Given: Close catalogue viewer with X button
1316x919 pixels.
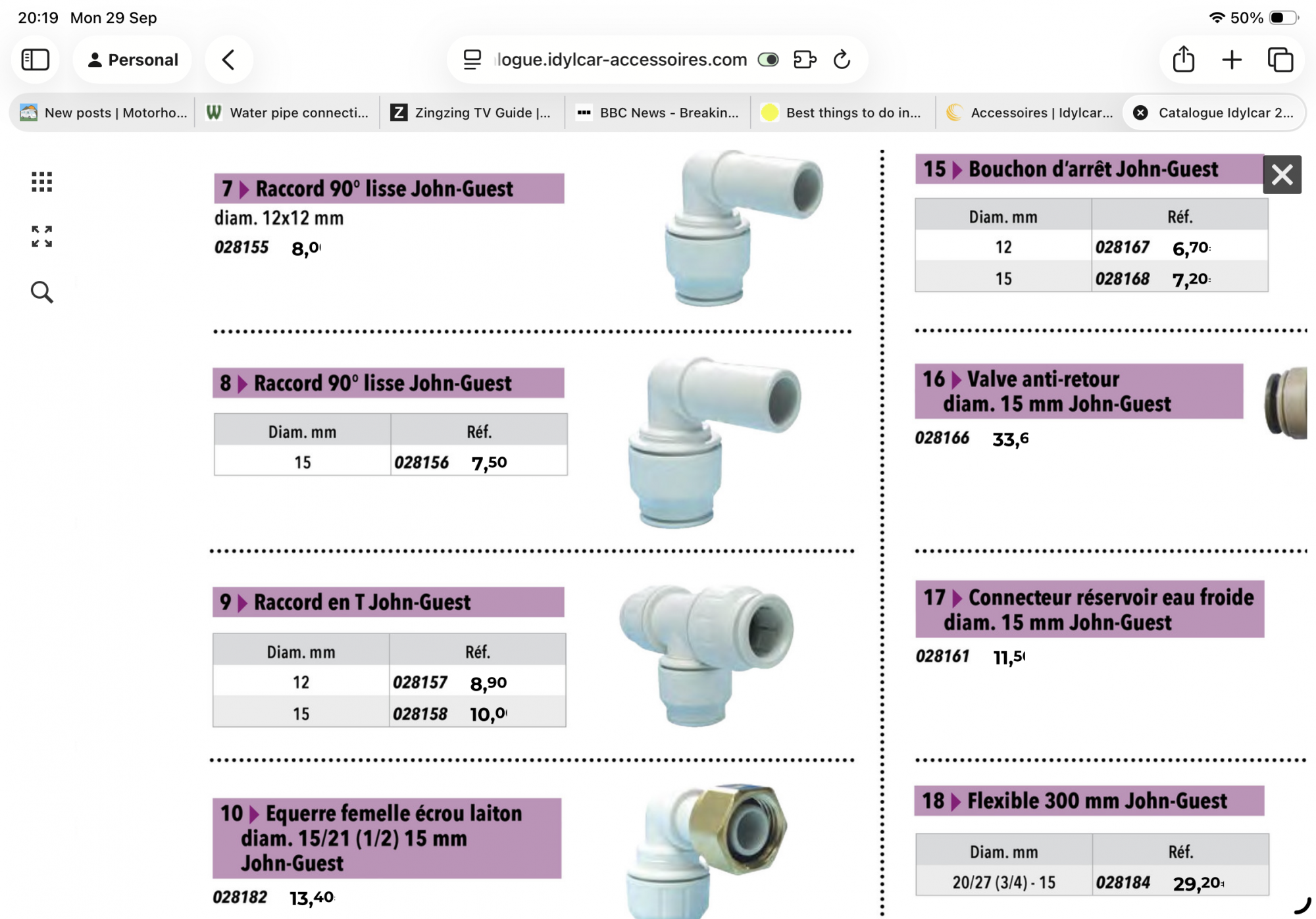Looking at the screenshot, I should point(1282,175).
